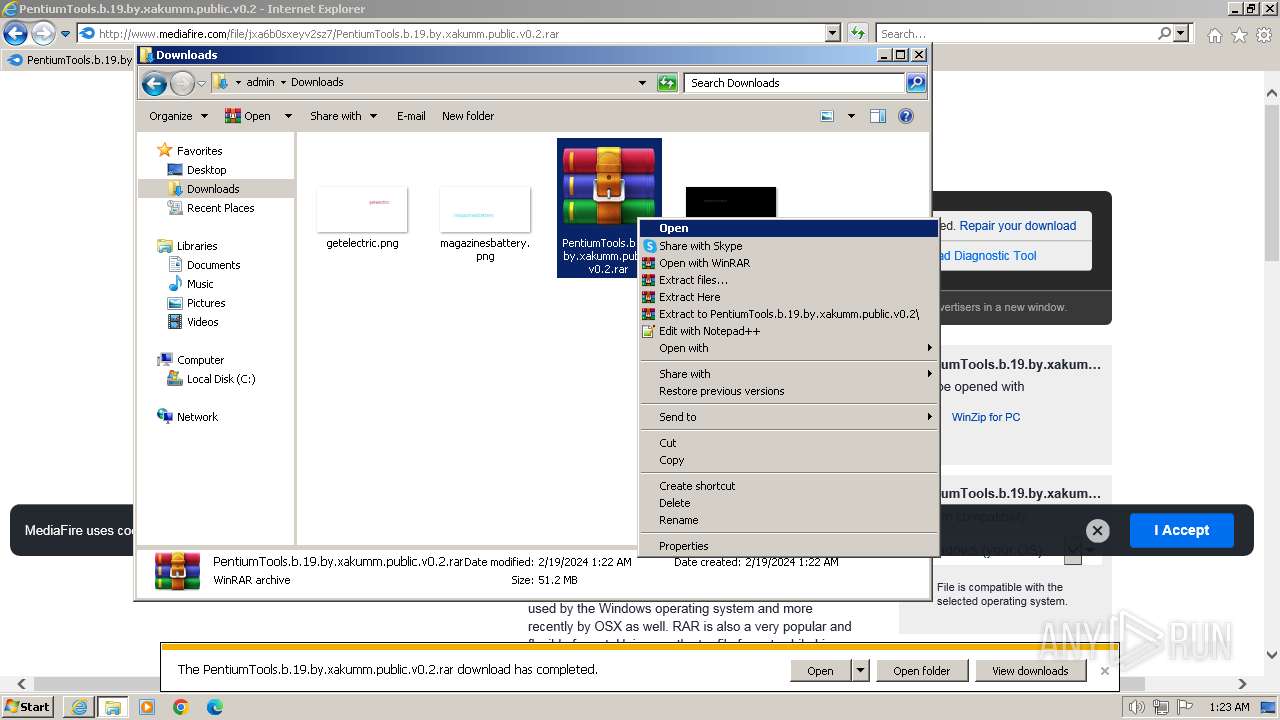Viewport: 1280px width, 720px height.
Task: Select Copy in context menu
Action: click(x=789, y=460)
